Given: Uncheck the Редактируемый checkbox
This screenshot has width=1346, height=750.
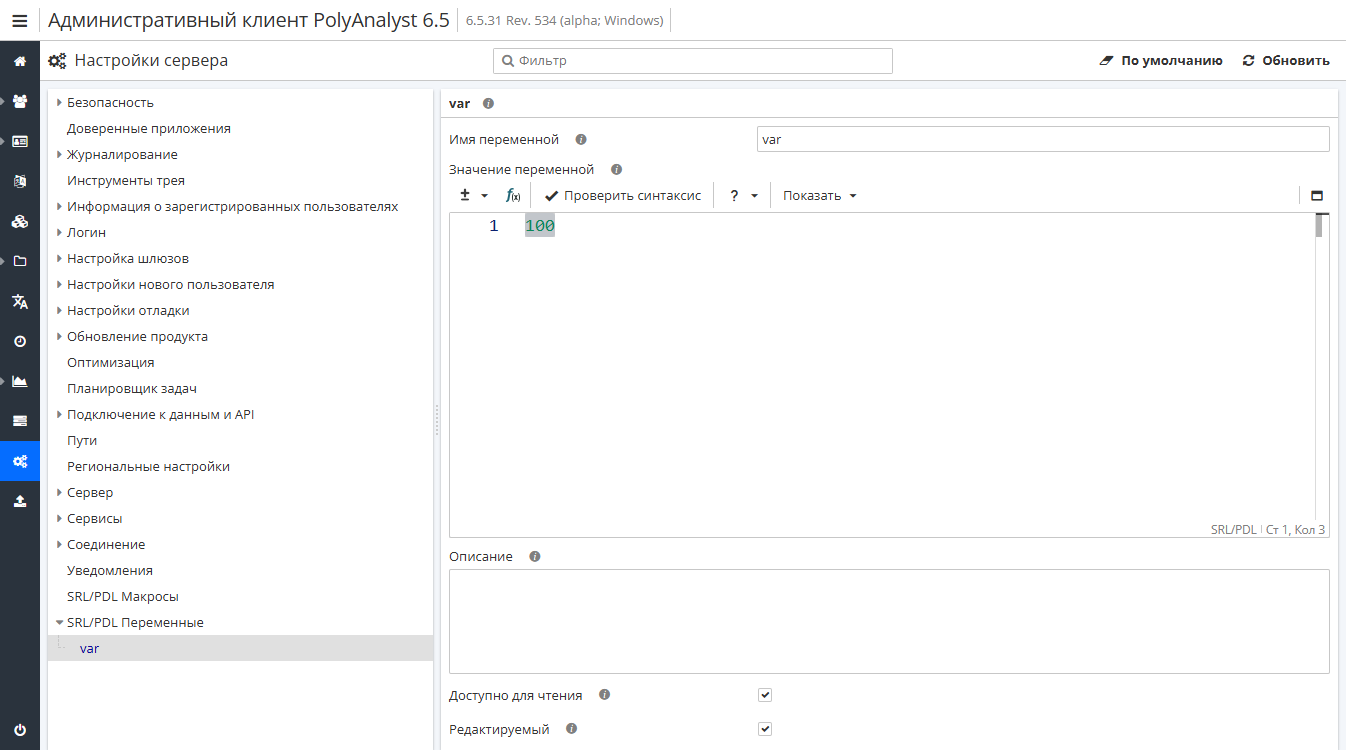Looking at the screenshot, I should pyautogui.click(x=765, y=728).
